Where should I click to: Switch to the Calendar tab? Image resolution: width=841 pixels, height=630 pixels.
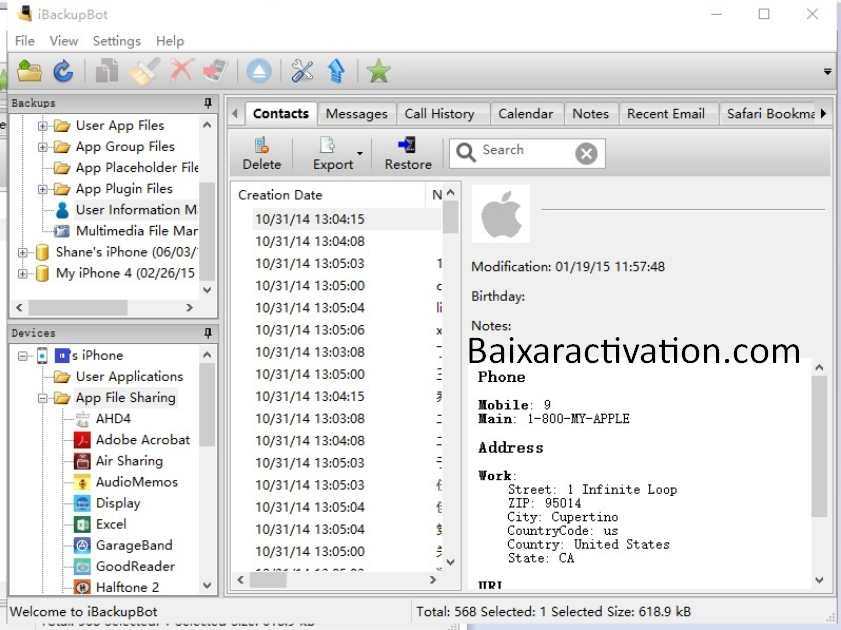click(x=526, y=114)
